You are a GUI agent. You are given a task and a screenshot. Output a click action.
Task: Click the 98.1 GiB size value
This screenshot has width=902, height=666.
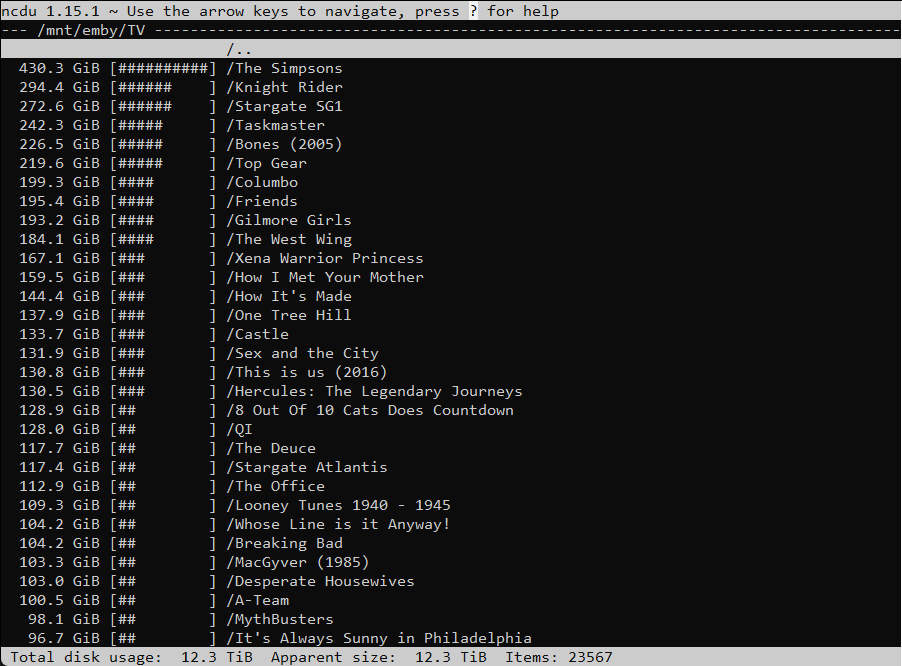(64, 619)
